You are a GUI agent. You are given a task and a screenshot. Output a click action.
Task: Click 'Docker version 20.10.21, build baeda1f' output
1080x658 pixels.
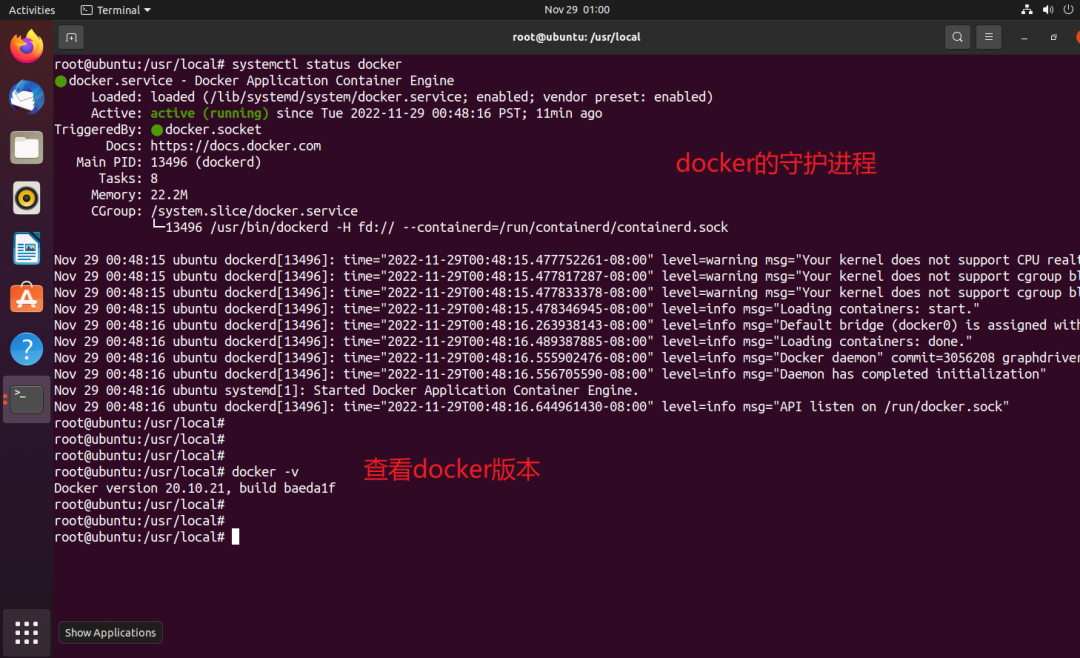pos(195,489)
